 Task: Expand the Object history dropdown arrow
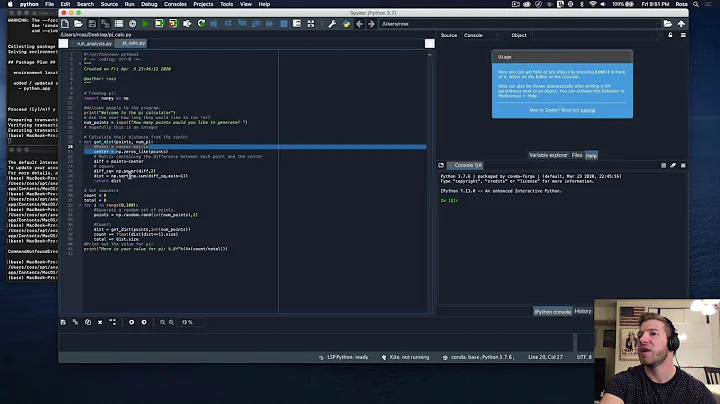pos(660,35)
